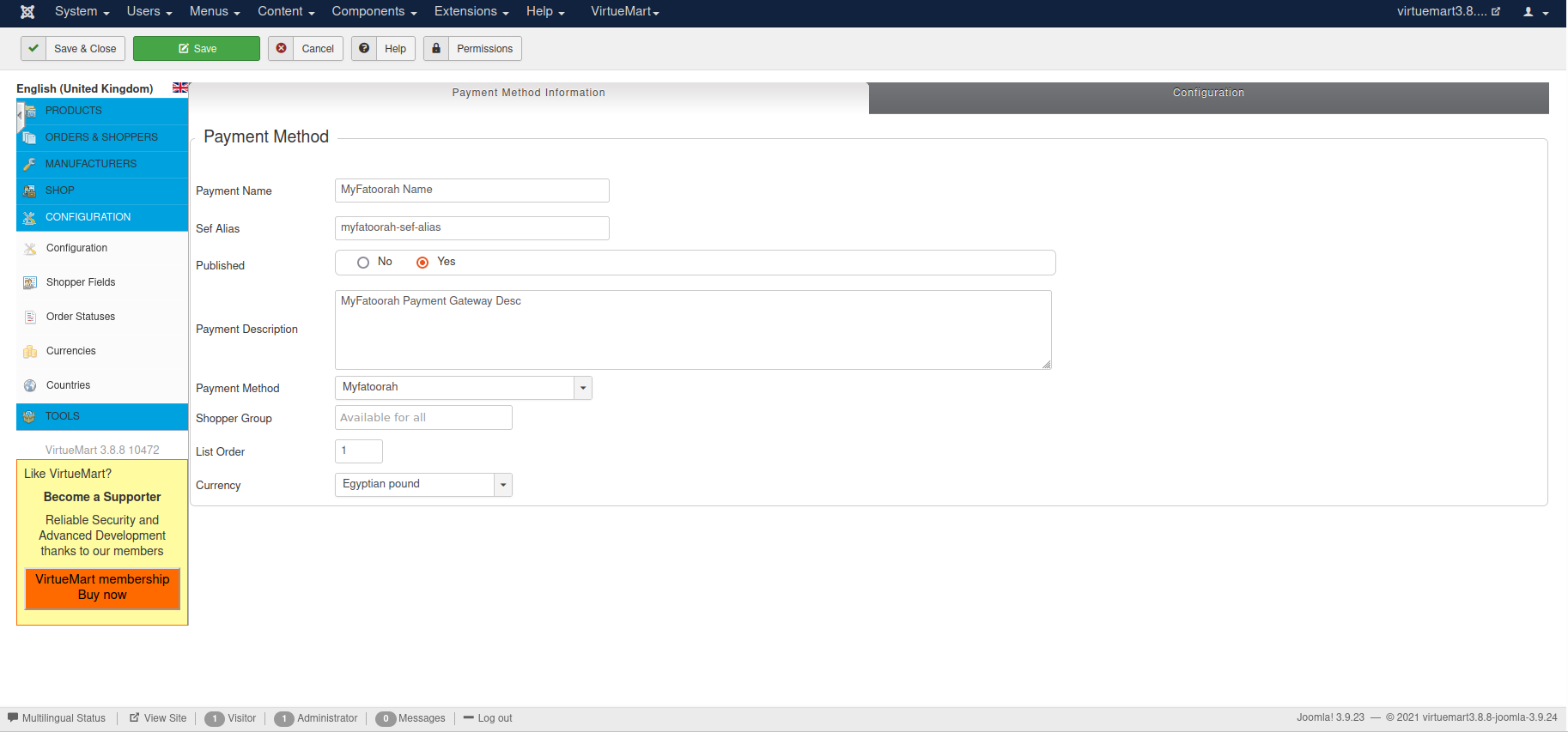Viewport: 1568px width, 732px height.
Task: Open the Users menu
Action: [x=149, y=12]
